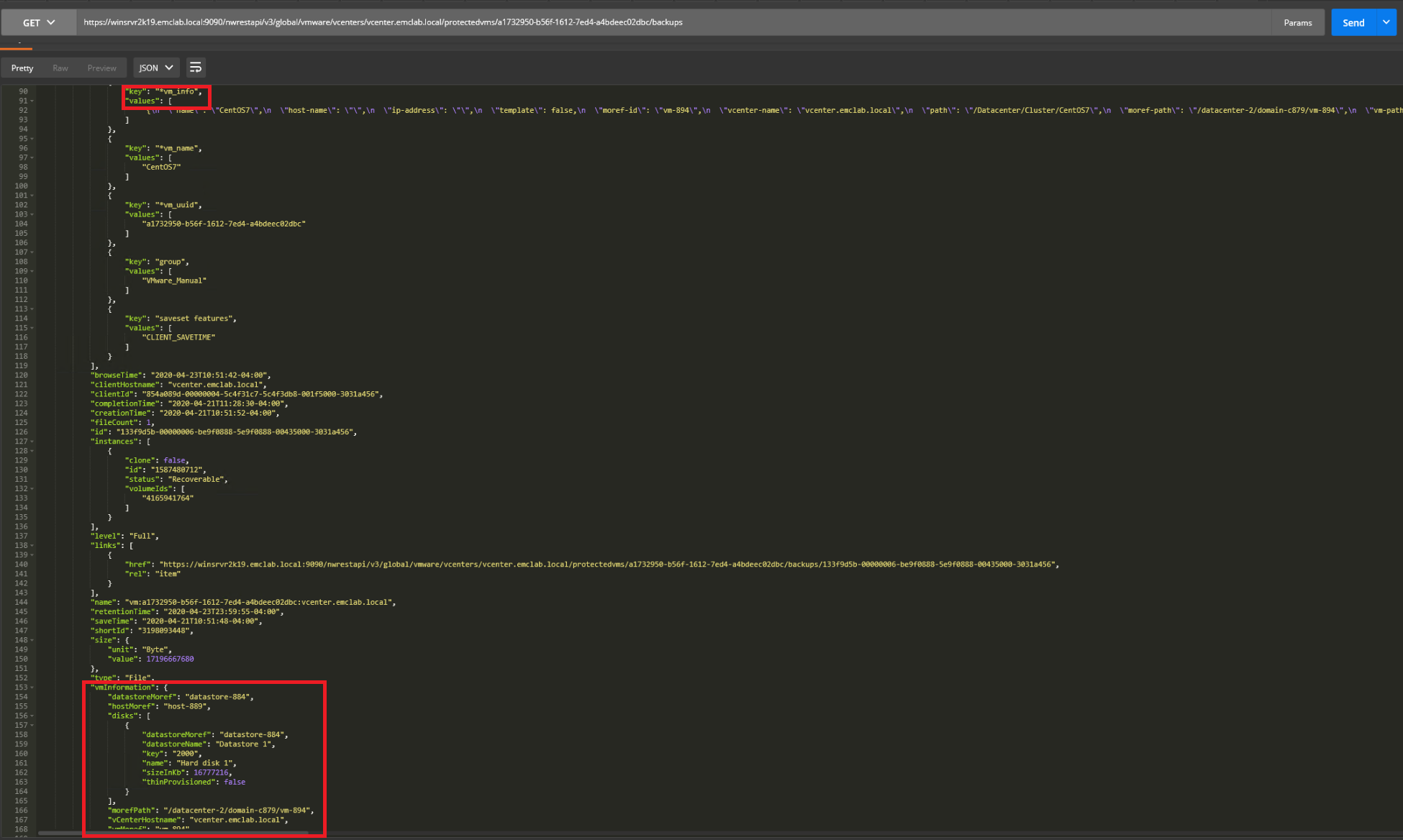
Task: Fold the disks array at line 156
Action: point(32,716)
